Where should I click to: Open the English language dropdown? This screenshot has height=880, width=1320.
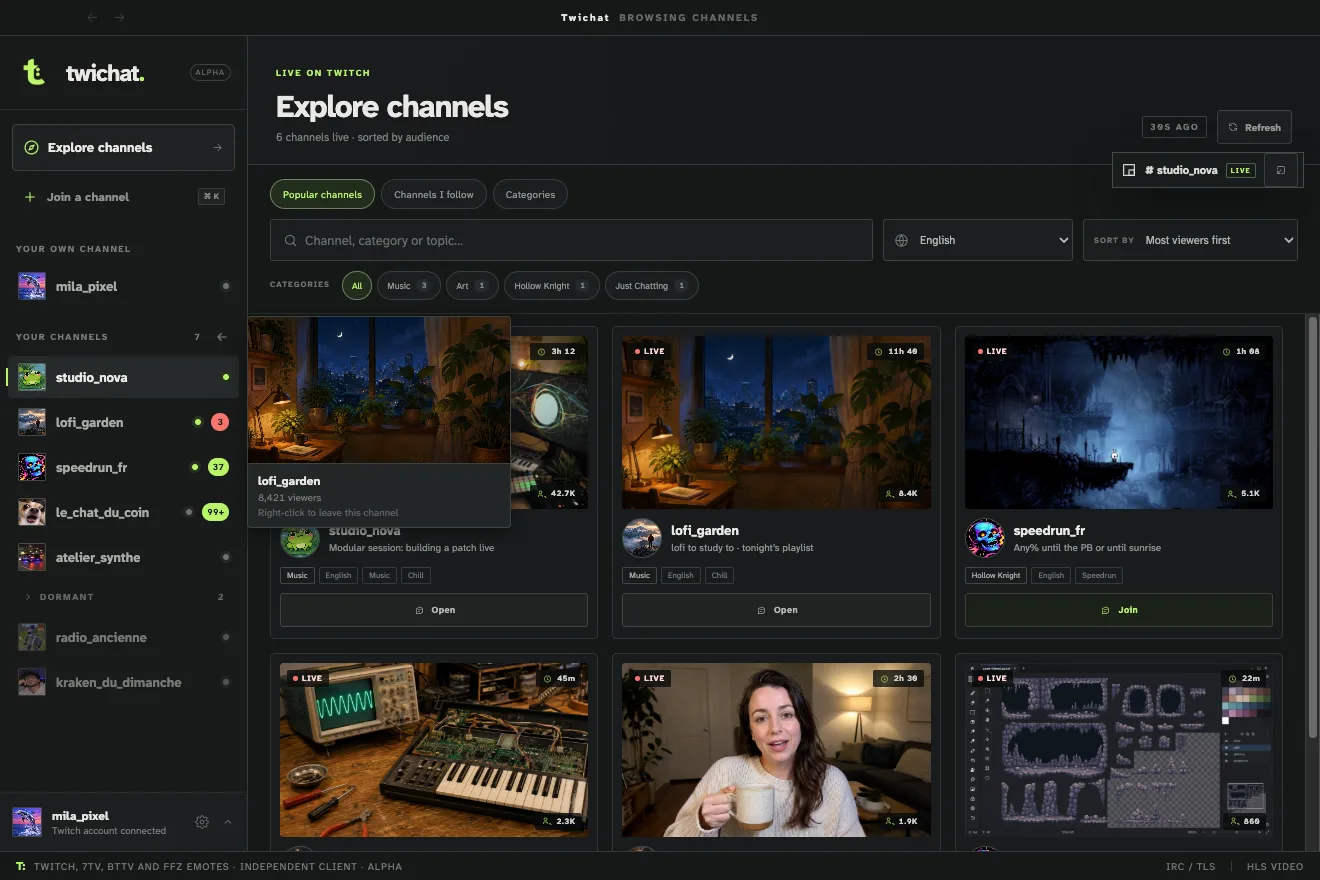(978, 240)
